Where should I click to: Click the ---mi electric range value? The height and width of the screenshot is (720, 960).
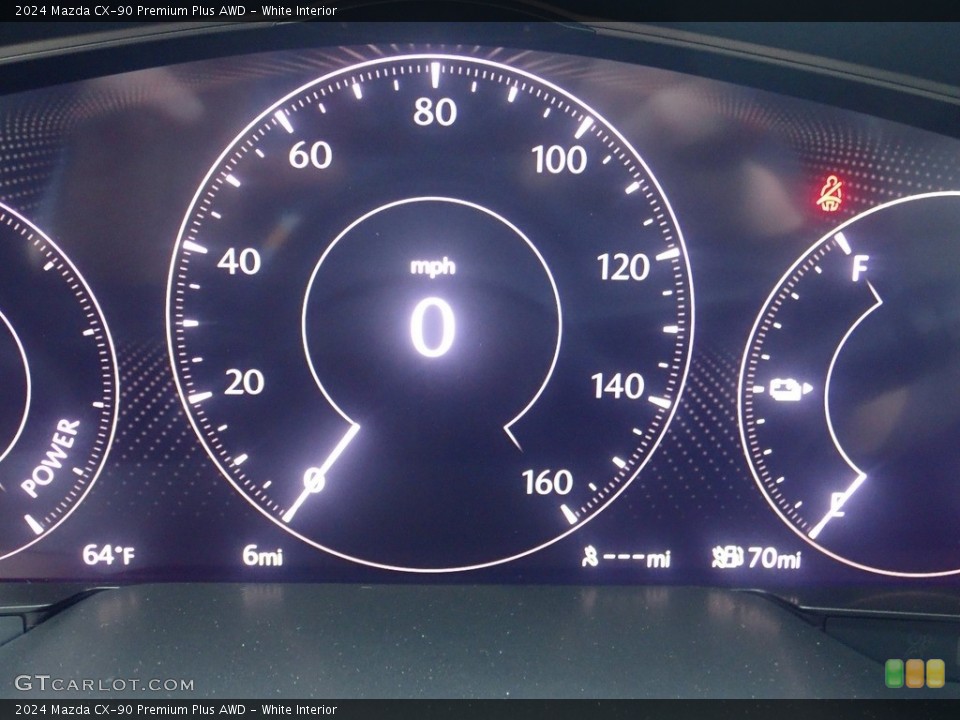(637, 558)
